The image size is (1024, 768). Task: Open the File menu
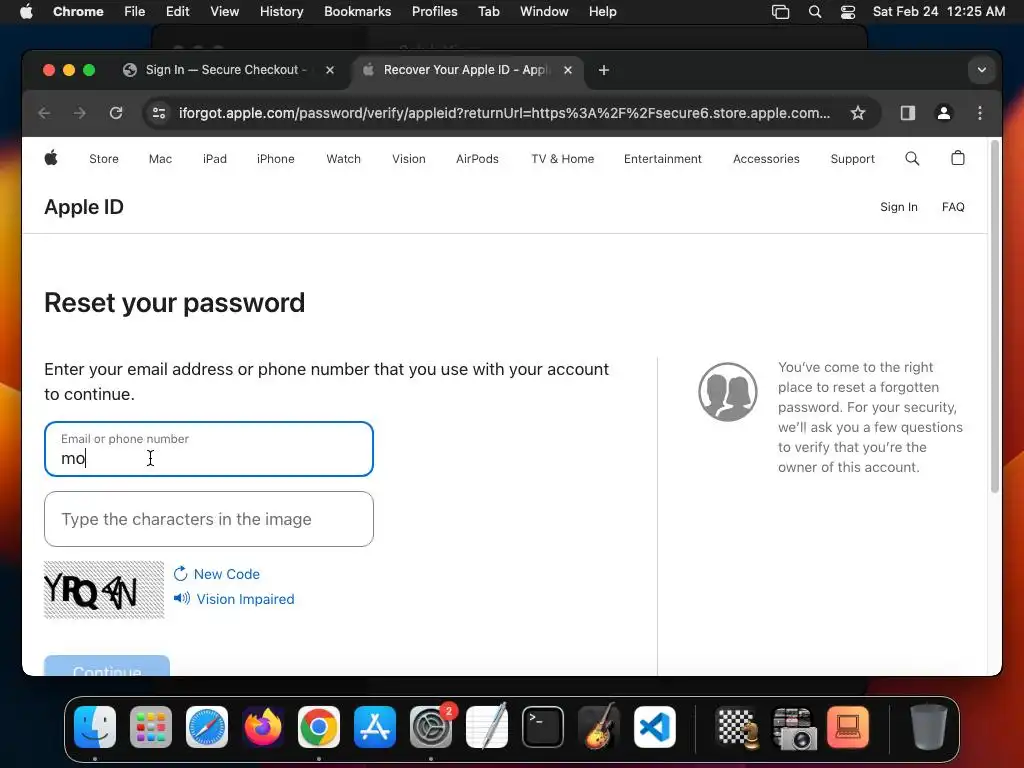[x=135, y=12]
